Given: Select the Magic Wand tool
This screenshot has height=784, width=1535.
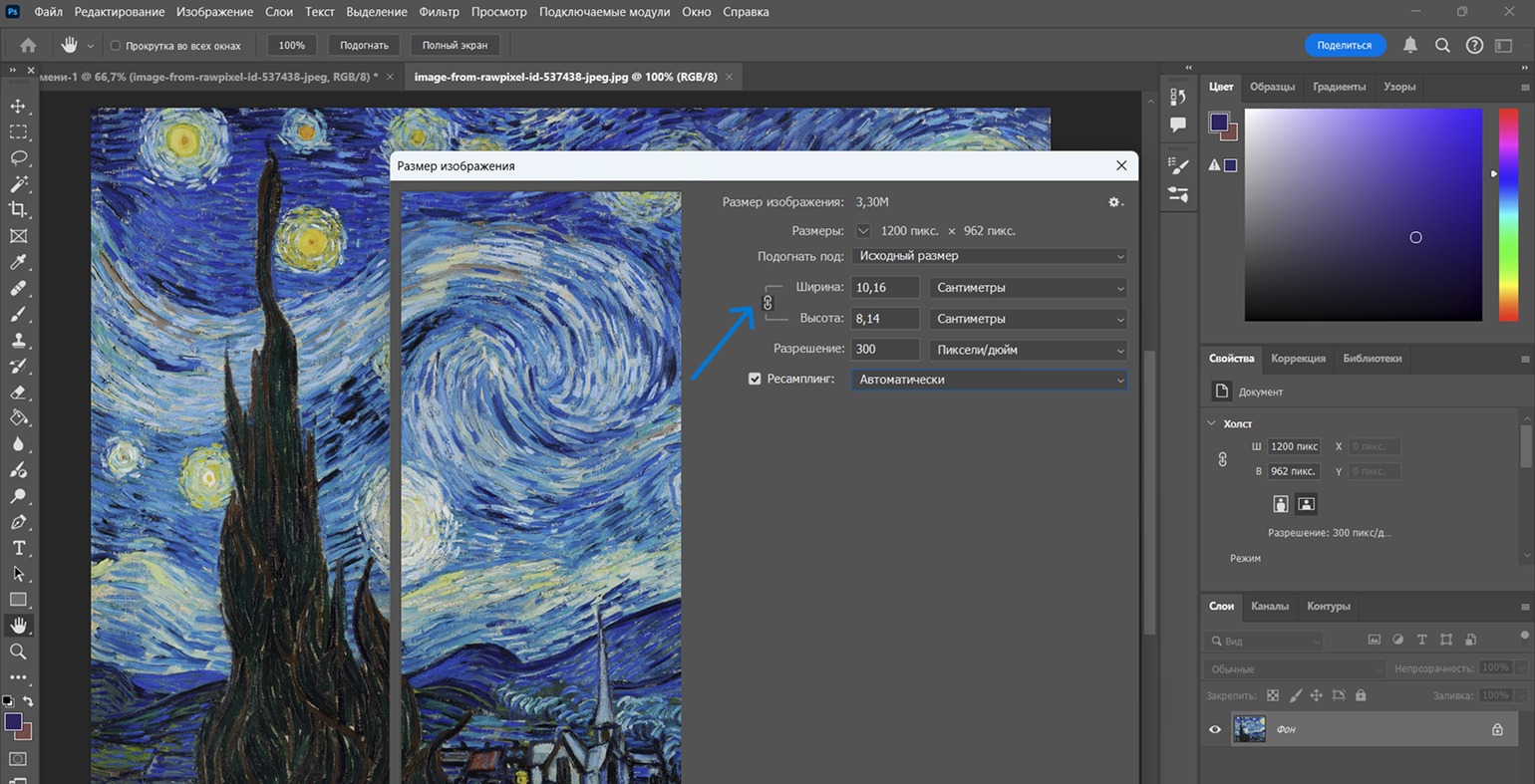Looking at the screenshot, I should tap(18, 184).
